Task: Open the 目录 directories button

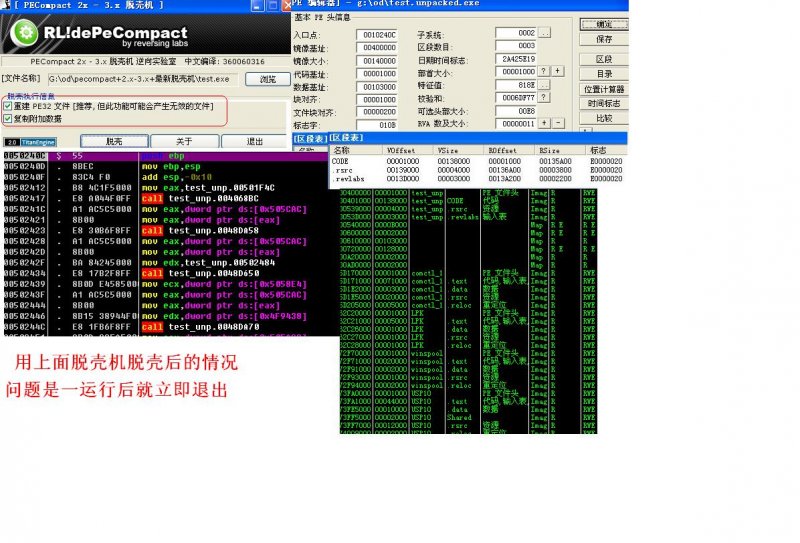Action: tap(604, 74)
